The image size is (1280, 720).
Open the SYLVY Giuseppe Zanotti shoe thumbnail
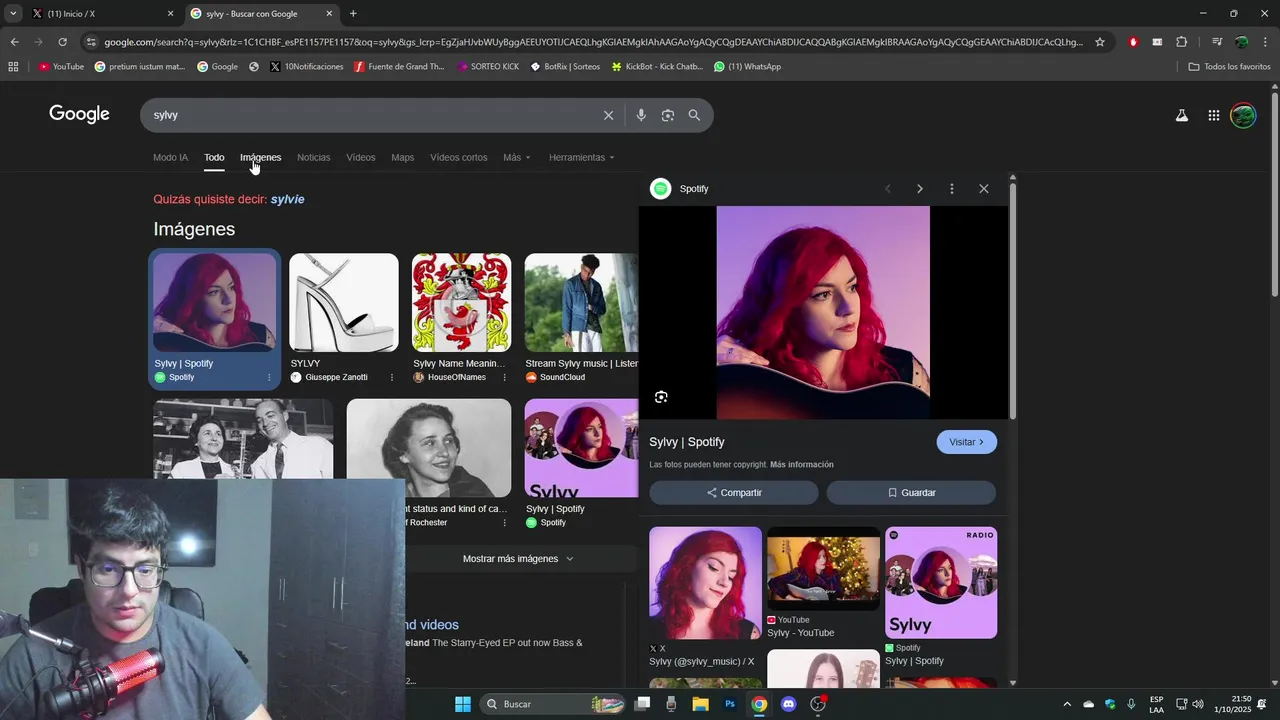click(344, 303)
